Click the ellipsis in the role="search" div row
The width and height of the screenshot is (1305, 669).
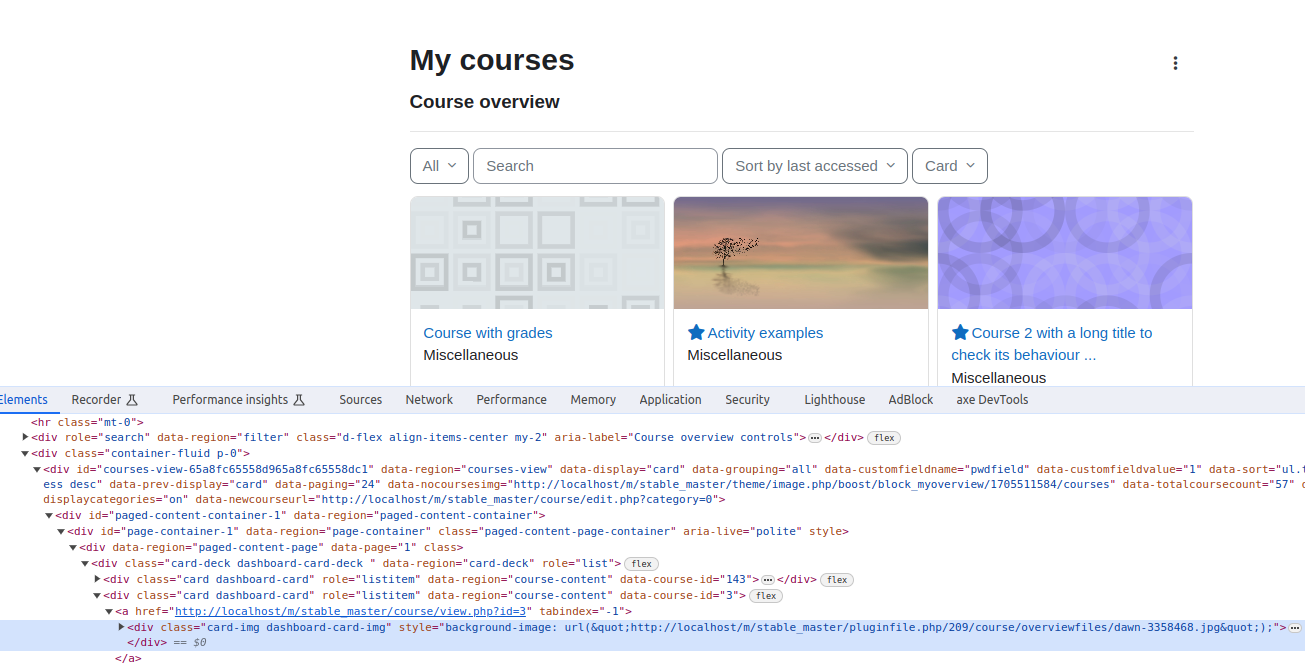[x=815, y=438]
